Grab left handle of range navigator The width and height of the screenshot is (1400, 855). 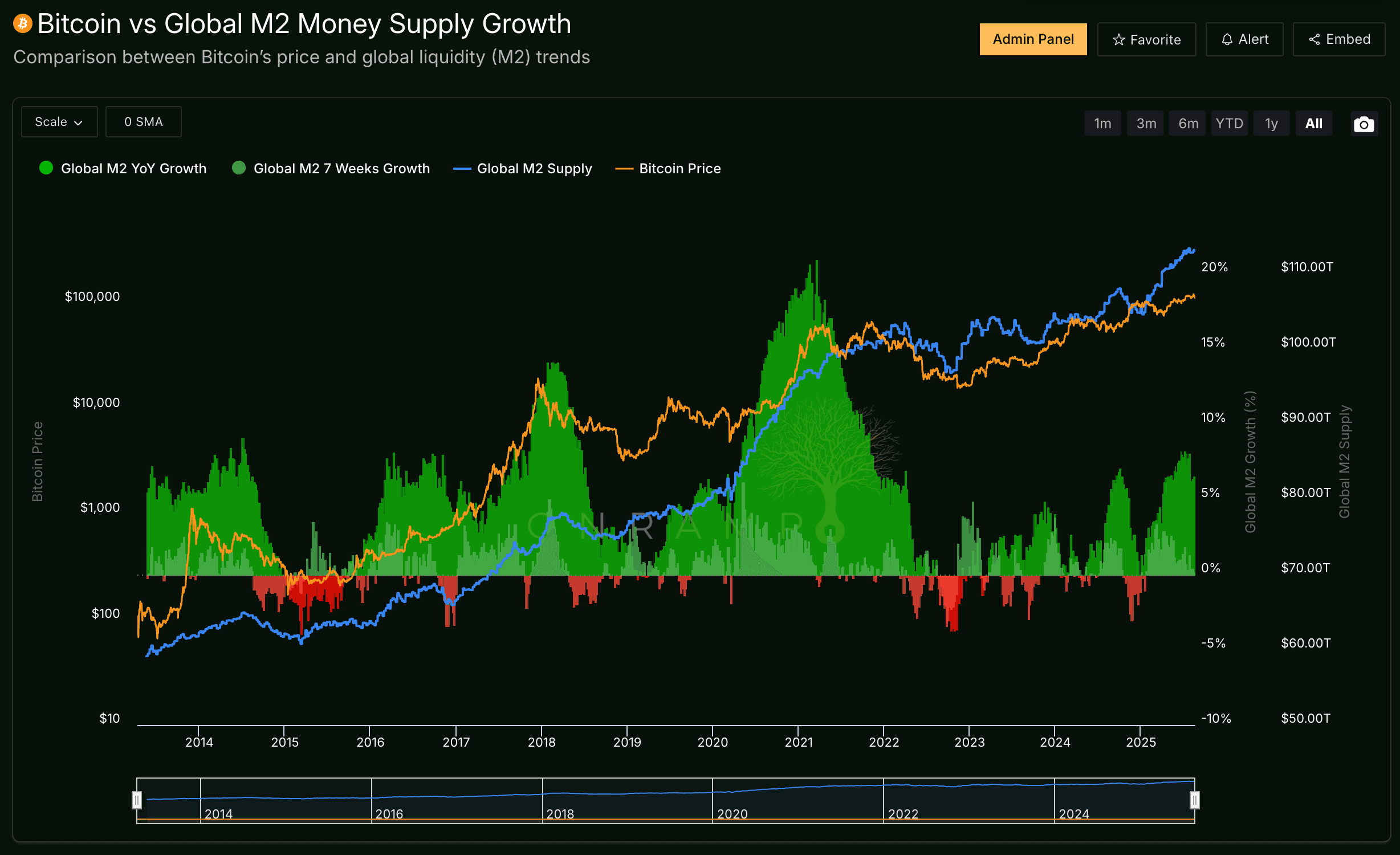point(137,800)
